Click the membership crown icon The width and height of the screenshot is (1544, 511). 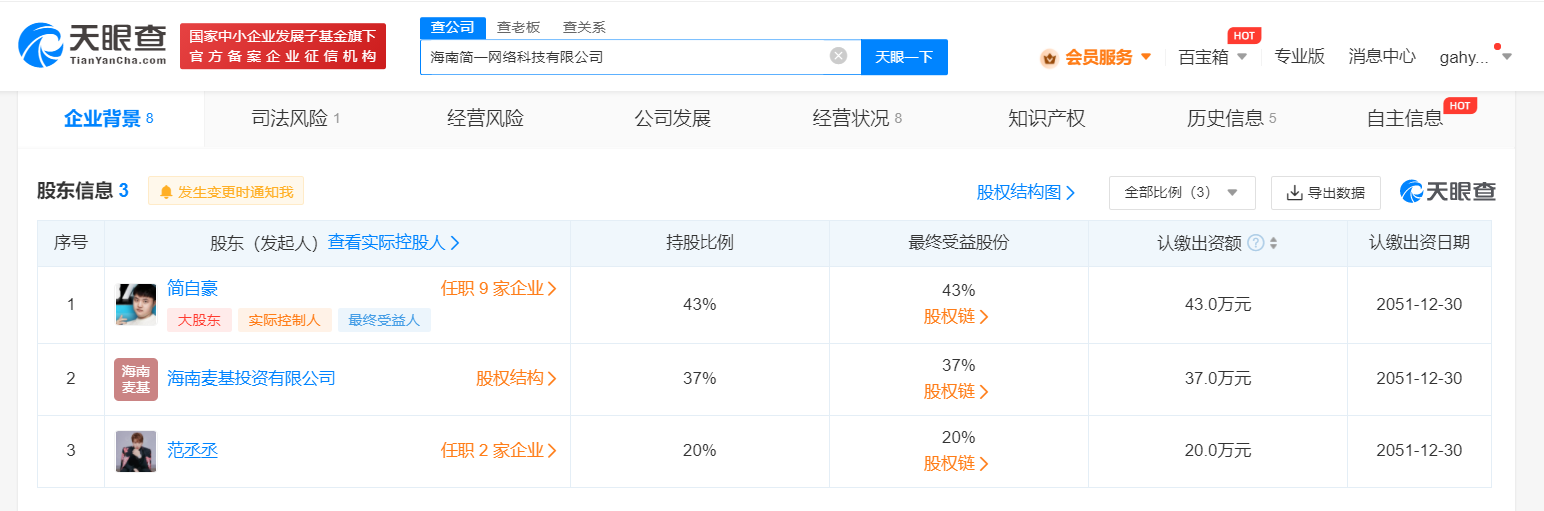(x=1049, y=58)
